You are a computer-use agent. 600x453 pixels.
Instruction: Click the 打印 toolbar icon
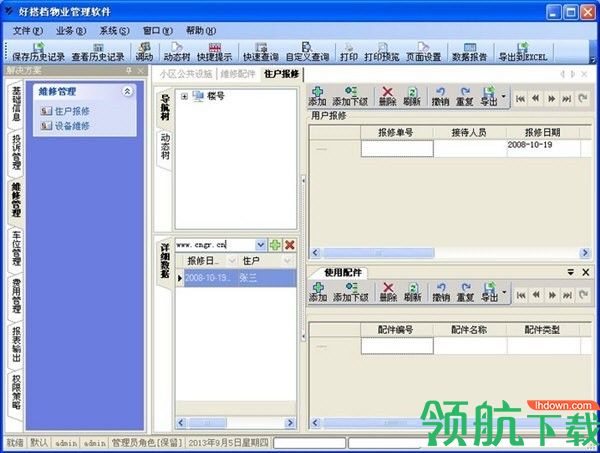(349, 52)
